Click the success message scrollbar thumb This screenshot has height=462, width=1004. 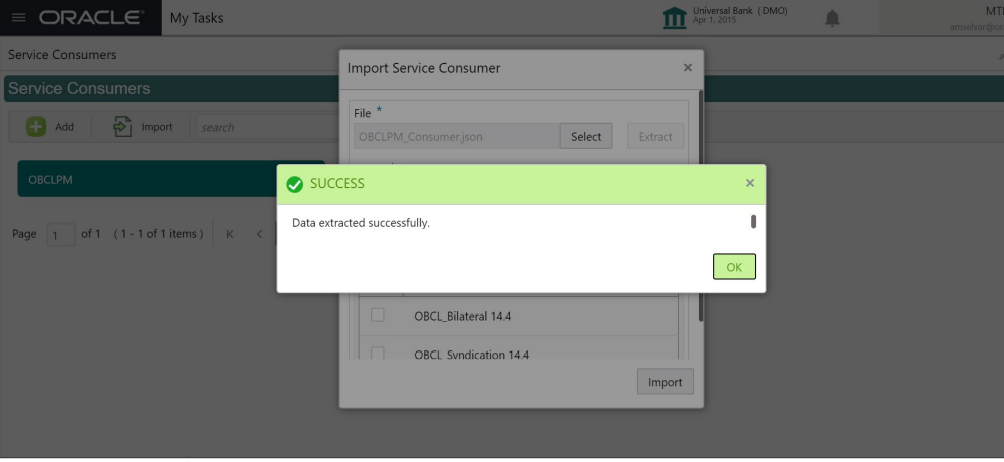click(x=753, y=221)
